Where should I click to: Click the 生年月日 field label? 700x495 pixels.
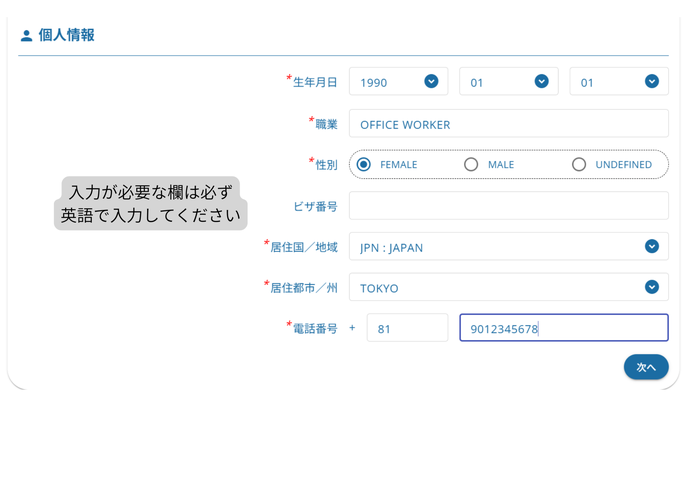[314, 83]
